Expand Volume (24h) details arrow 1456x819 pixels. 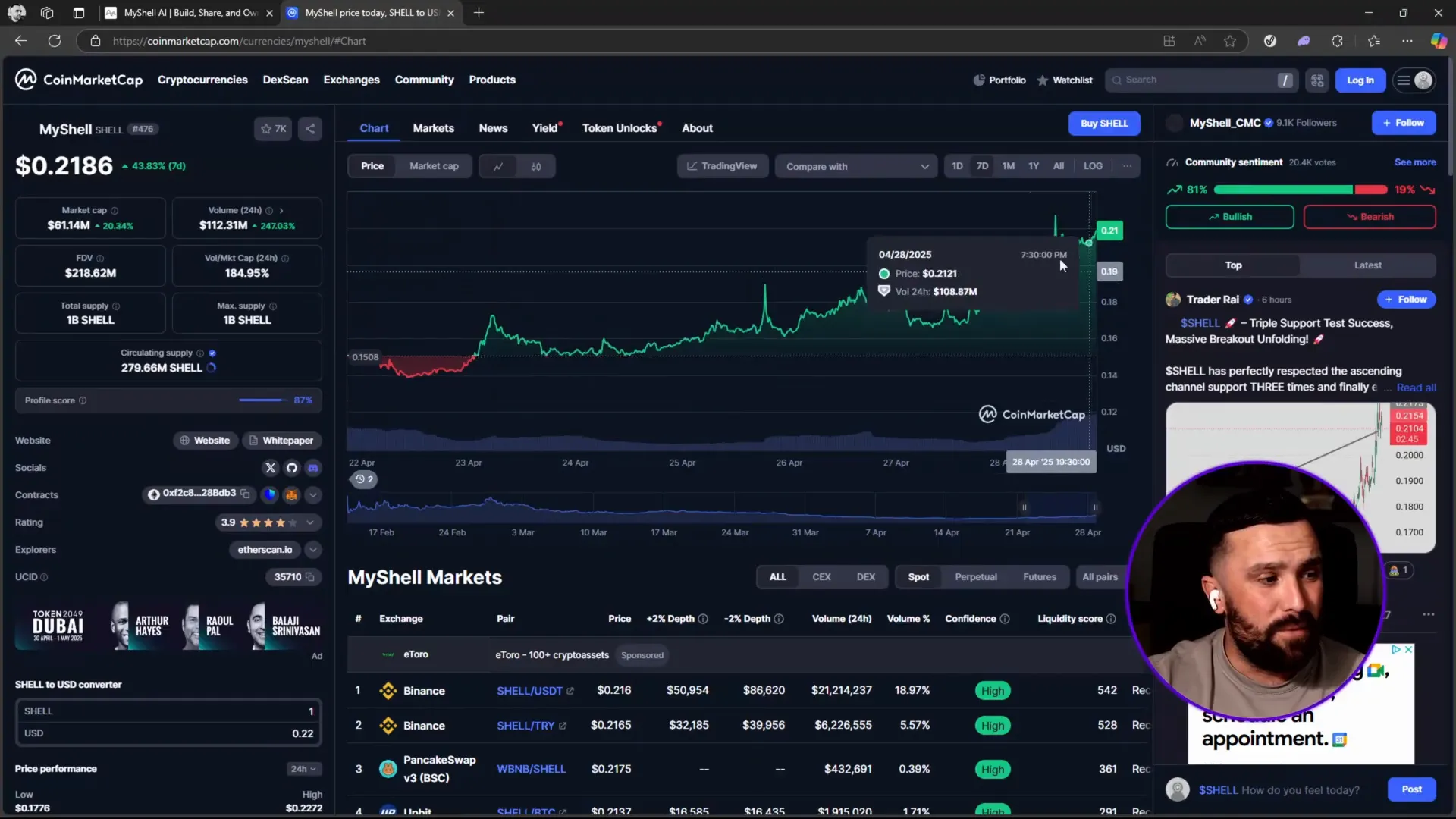click(x=281, y=210)
